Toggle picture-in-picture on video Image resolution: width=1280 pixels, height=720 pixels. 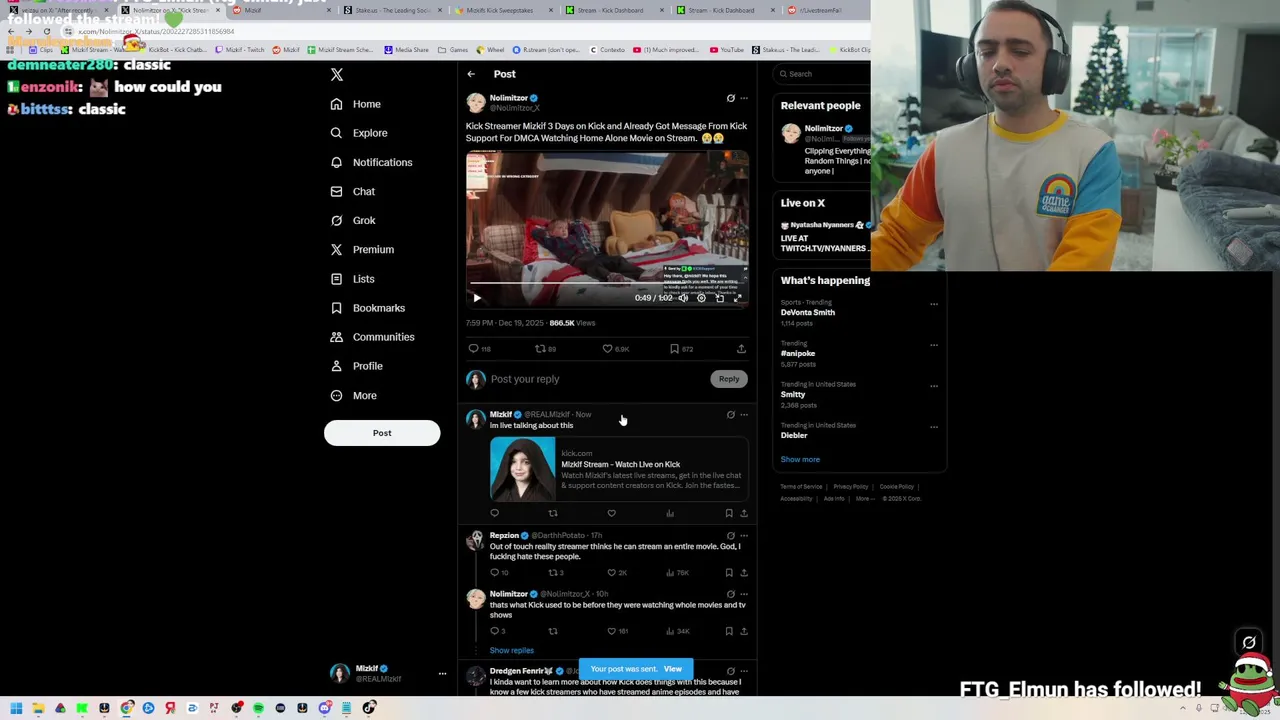tap(719, 298)
